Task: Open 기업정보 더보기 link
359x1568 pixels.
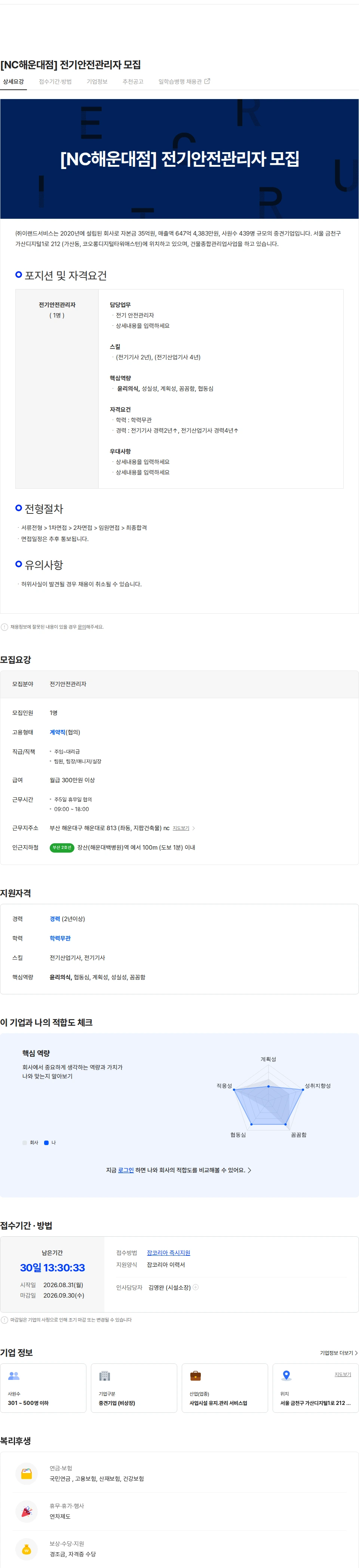Action: 338,1353
